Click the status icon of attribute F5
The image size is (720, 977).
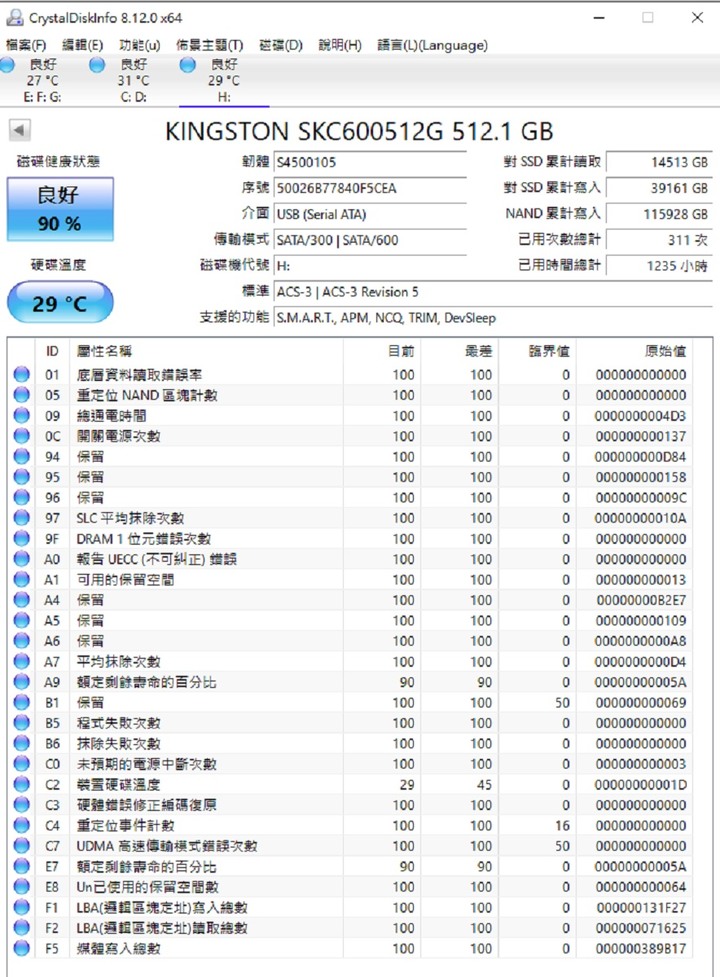click(22, 948)
